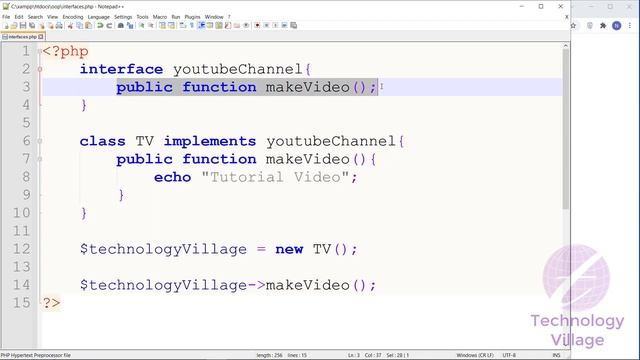Open the Edit menu
The width and height of the screenshot is (640, 360).
click(x=19, y=17)
